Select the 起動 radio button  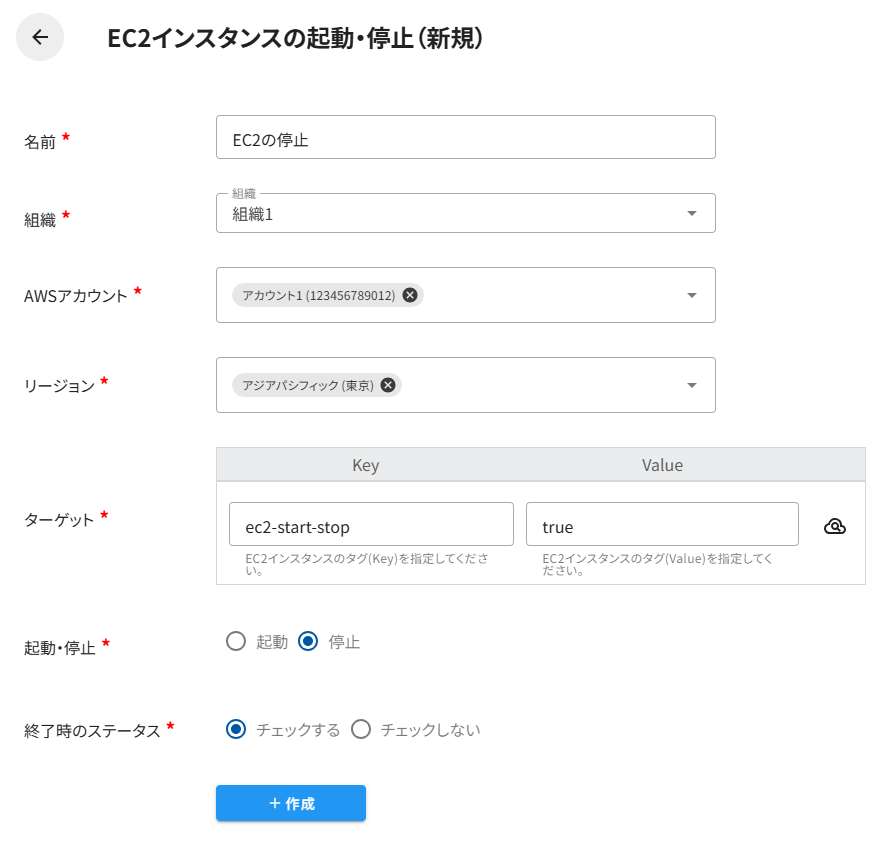tap(236, 642)
